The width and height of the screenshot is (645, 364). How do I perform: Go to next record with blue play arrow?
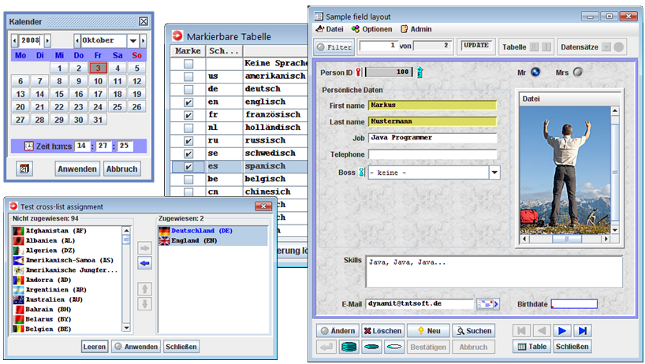[x=562, y=331]
